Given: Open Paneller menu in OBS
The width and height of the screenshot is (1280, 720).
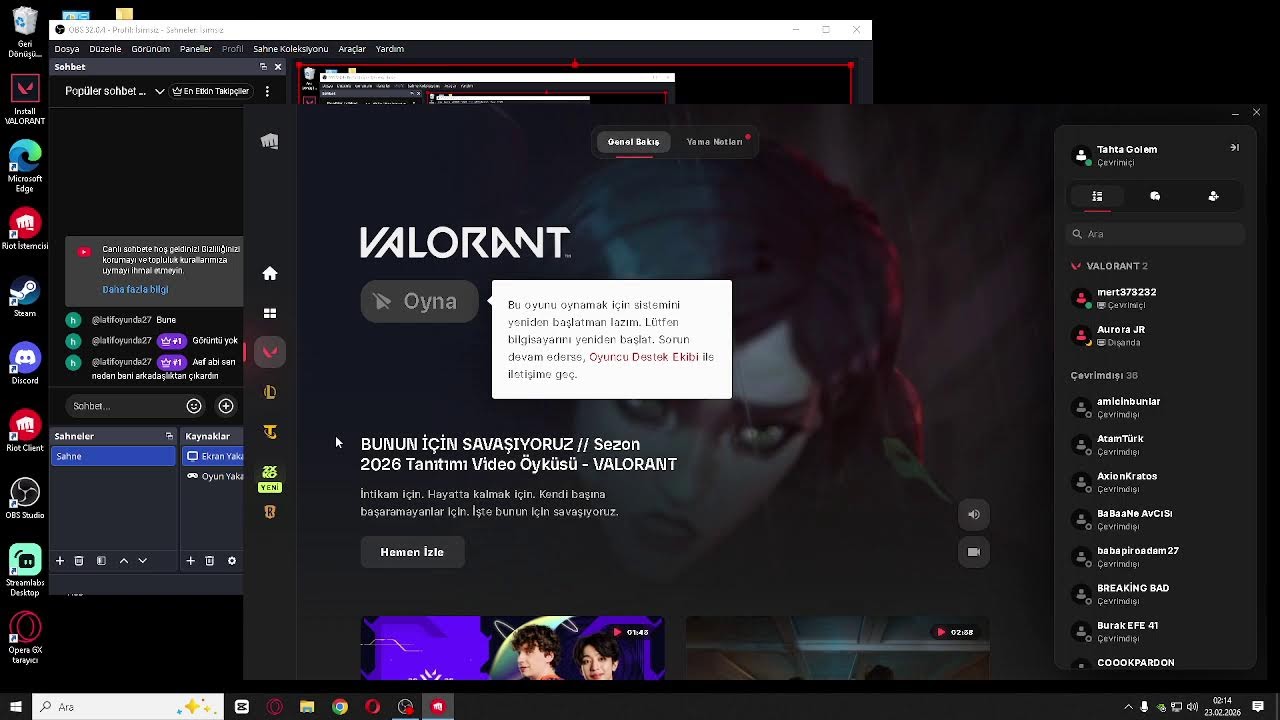Looking at the screenshot, I should coord(196,49).
